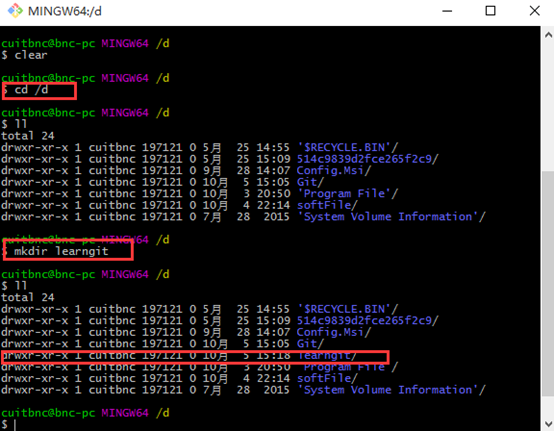Click '514c9839d2fce265f2c9/' in the first listing

pos(367,159)
